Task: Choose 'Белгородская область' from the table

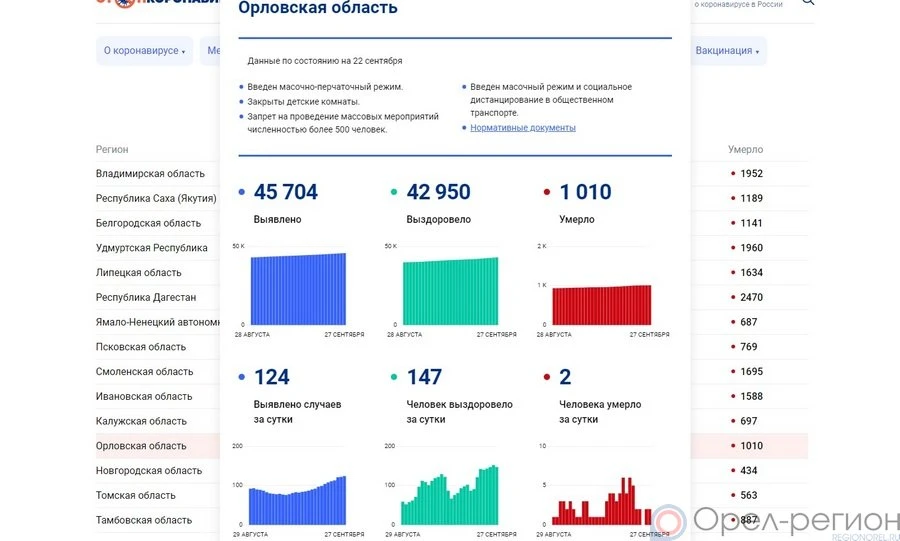Action: tap(148, 223)
